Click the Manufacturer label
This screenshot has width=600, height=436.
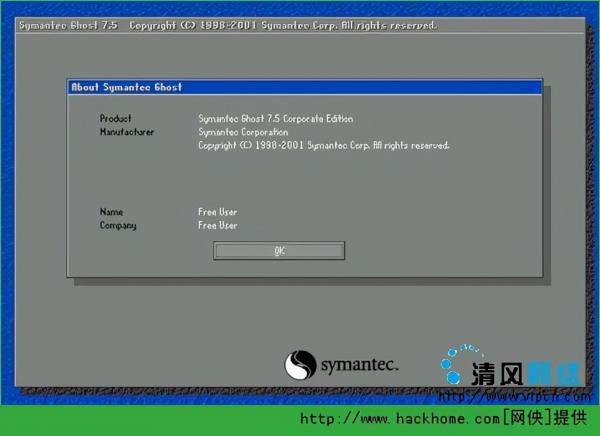click(x=127, y=132)
